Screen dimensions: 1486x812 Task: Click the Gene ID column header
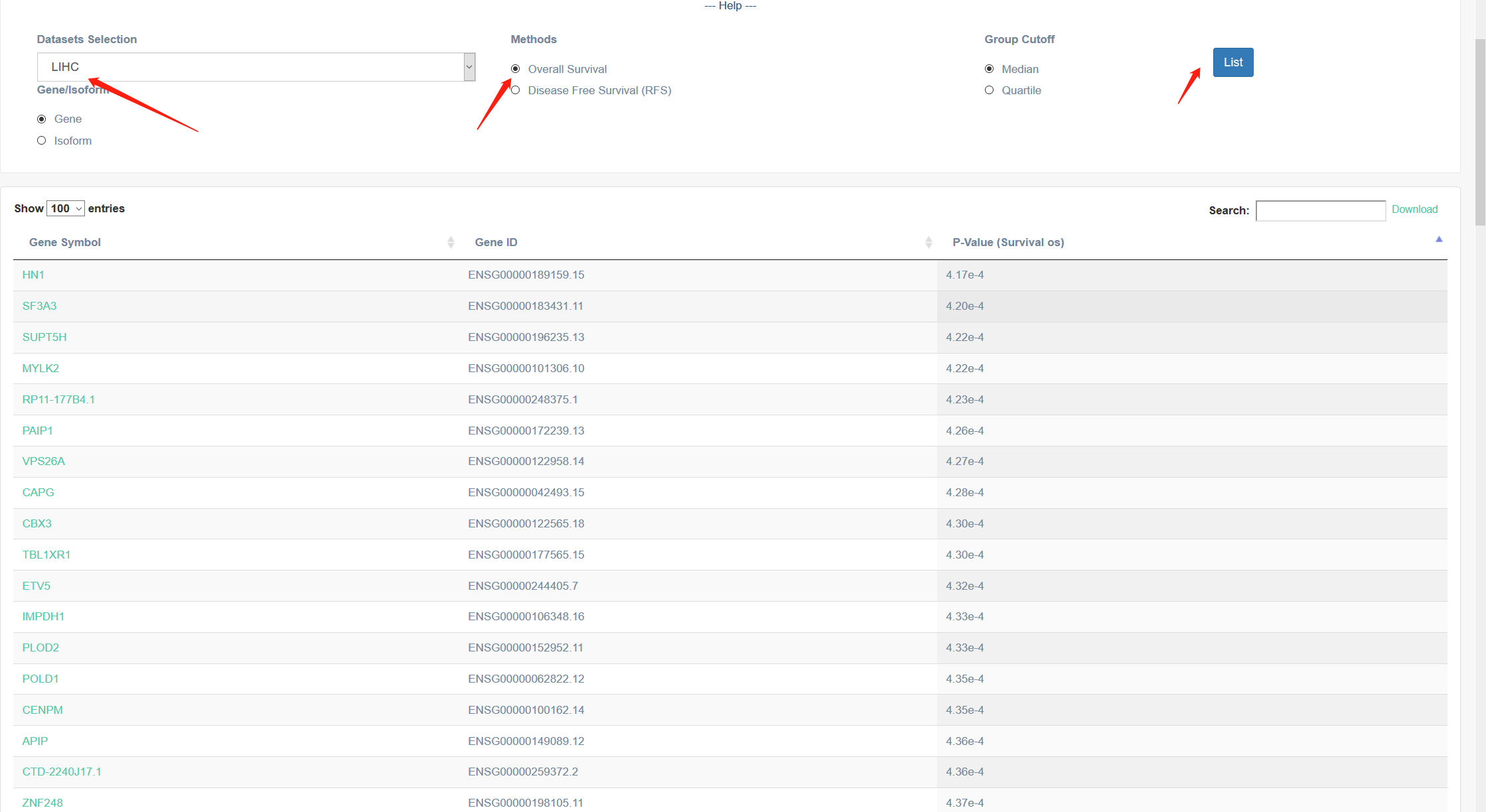pyautogui.click(x=698, y=242)
